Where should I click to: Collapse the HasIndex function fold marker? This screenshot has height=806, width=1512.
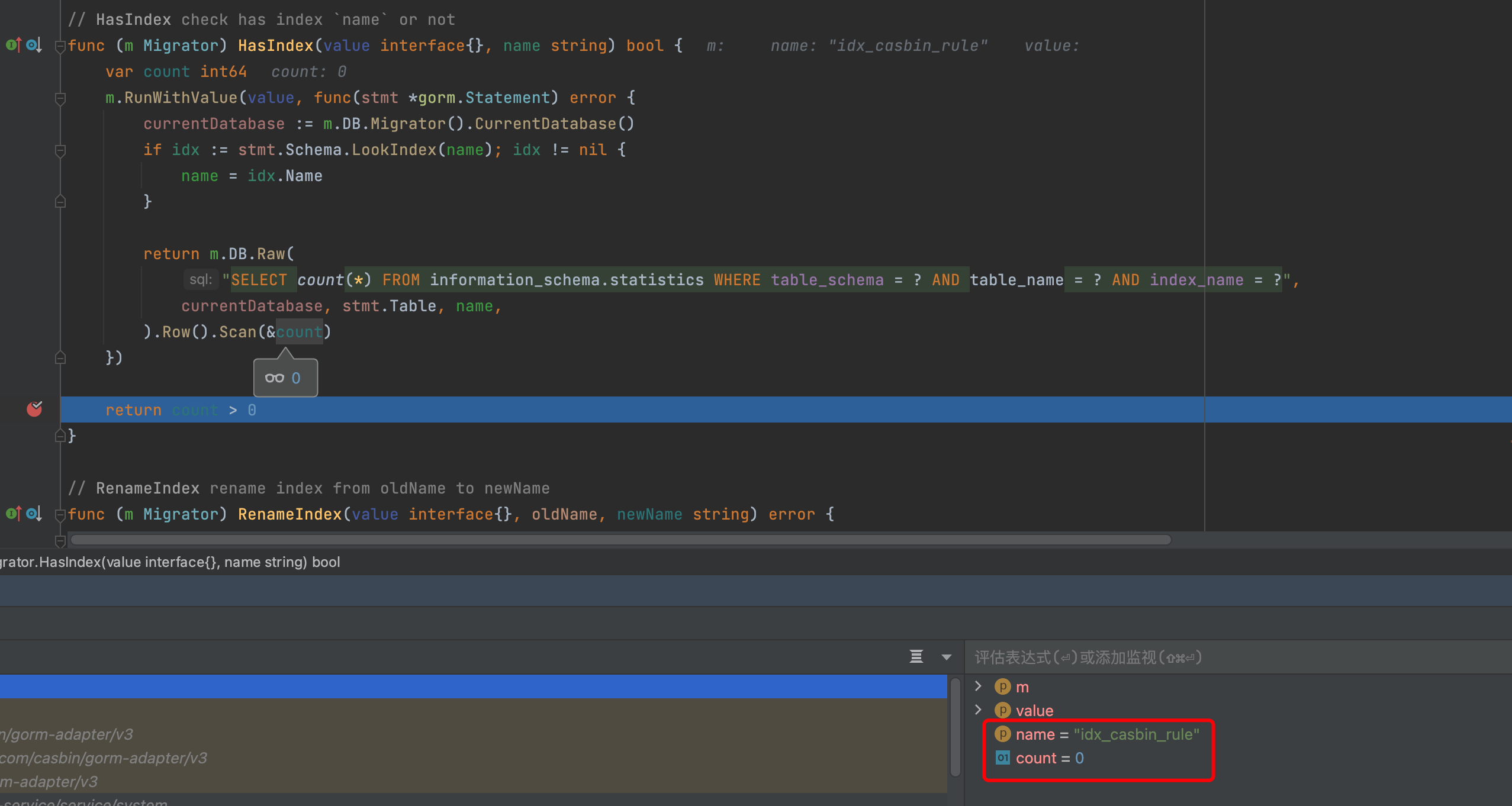point(60,46)
